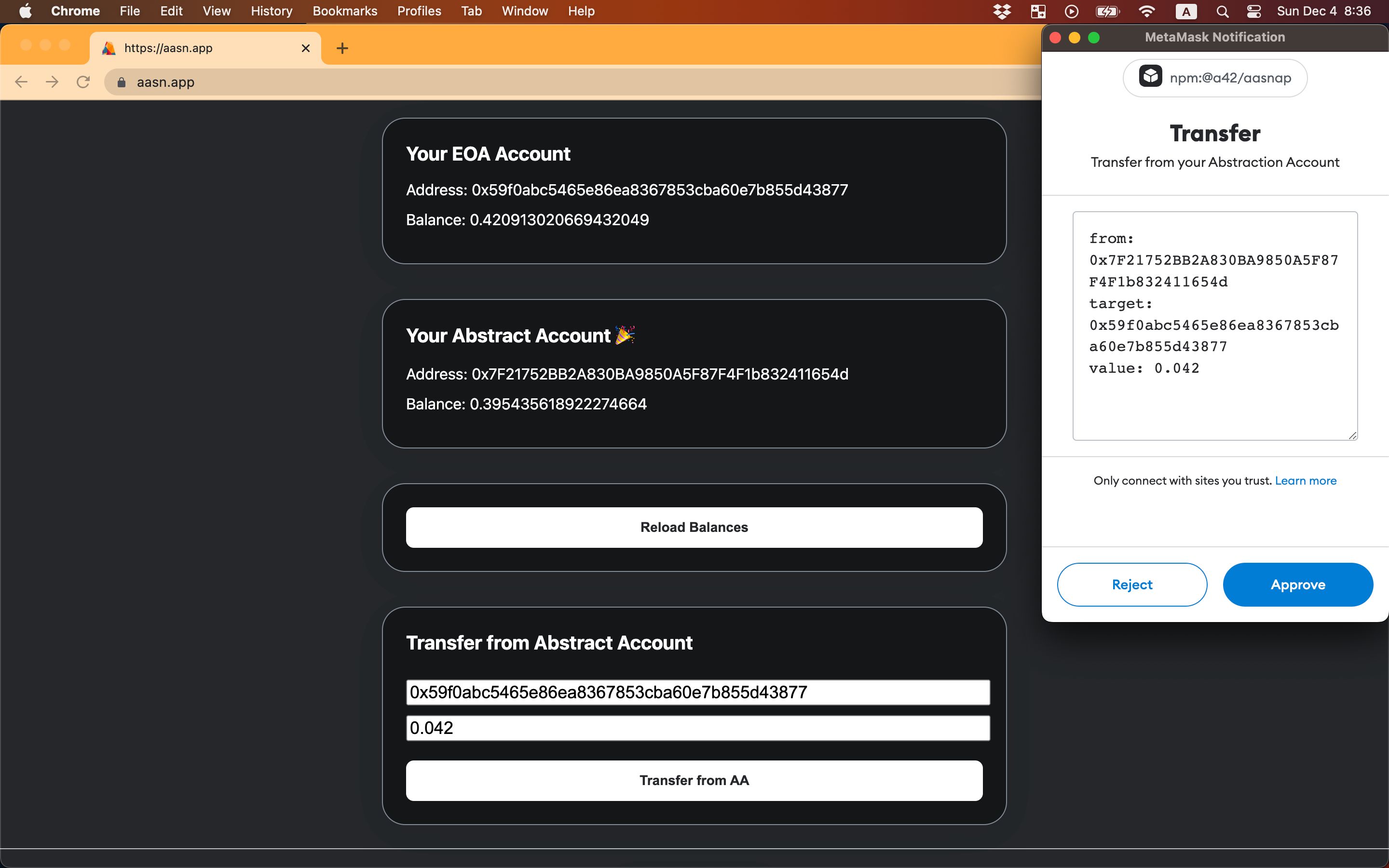1389x868 pixels.
Task: Approve the MetaMask transfer
Action: click(x=1298, y=584)
